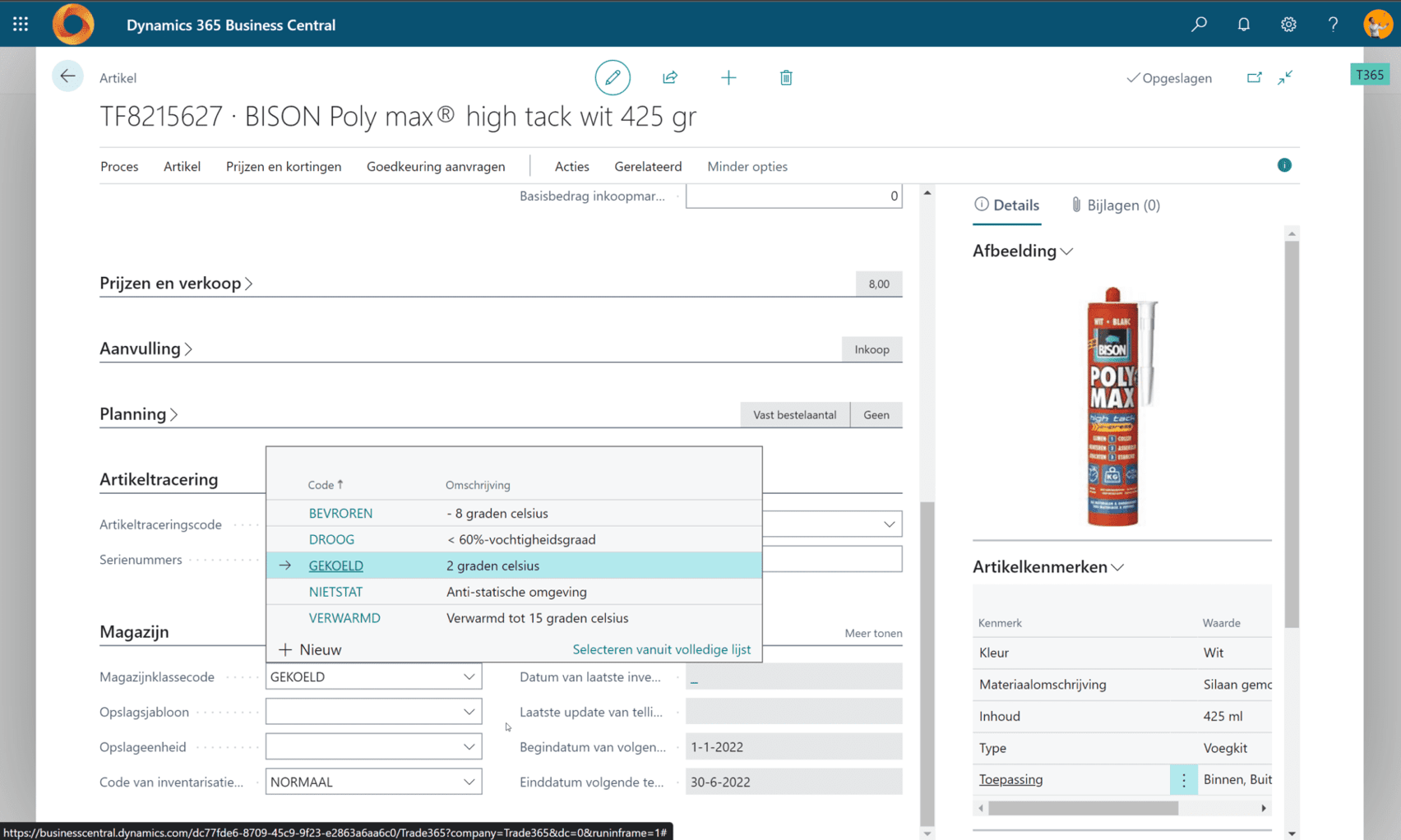Click Minder opties
Image resolution: width=1401 pixels, height=840 pixels.
tap(747, 166)
